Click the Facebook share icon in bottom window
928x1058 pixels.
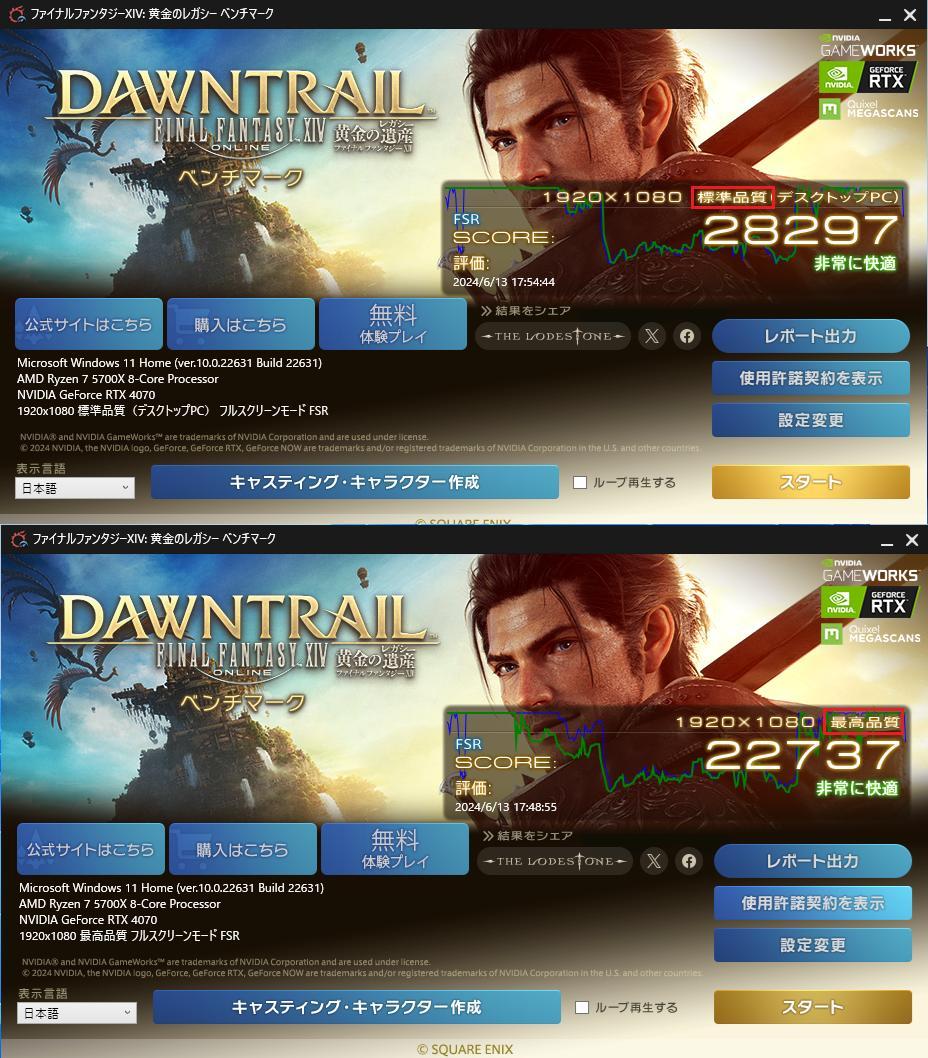point(689,861)
